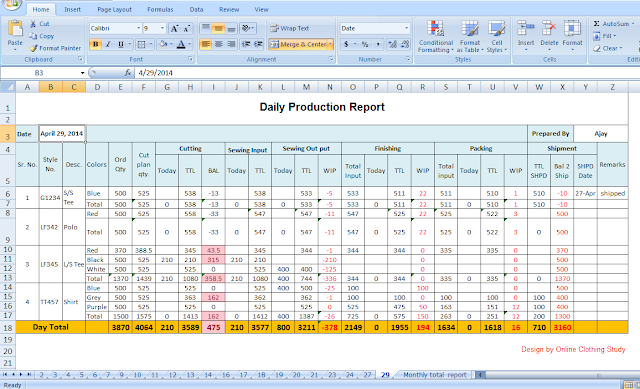
Task: Open Conditional Formatting menu
Action: click(x=436, y=37)
